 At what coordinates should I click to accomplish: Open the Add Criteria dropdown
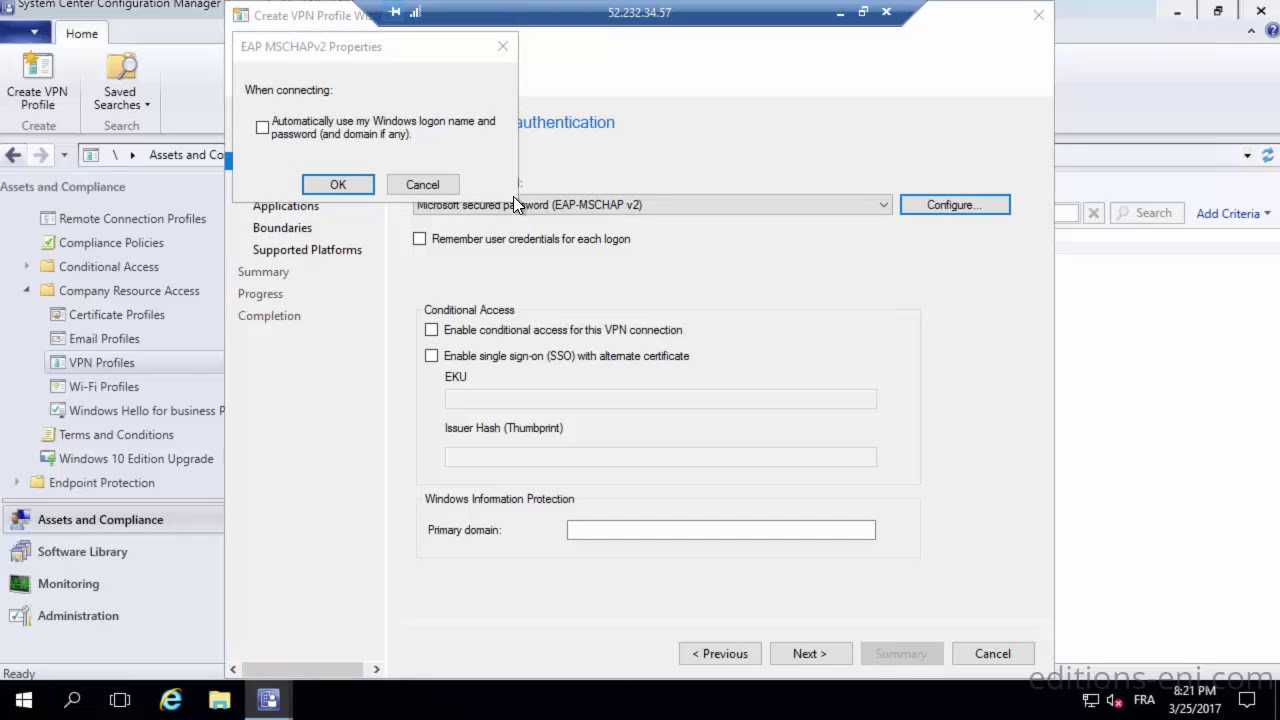click(x=1233, y=213)
